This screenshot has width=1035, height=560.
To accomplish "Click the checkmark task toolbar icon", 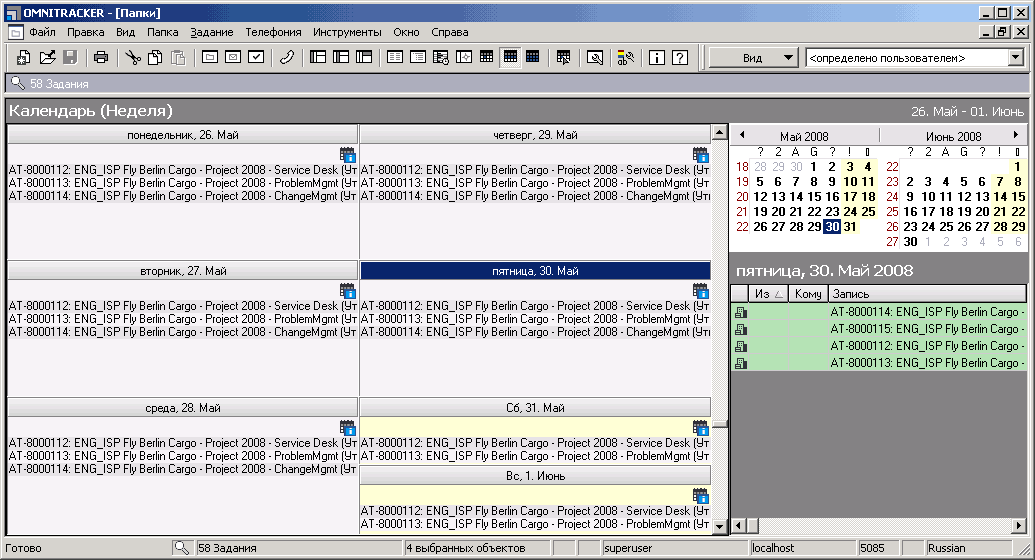I will 256,57.
